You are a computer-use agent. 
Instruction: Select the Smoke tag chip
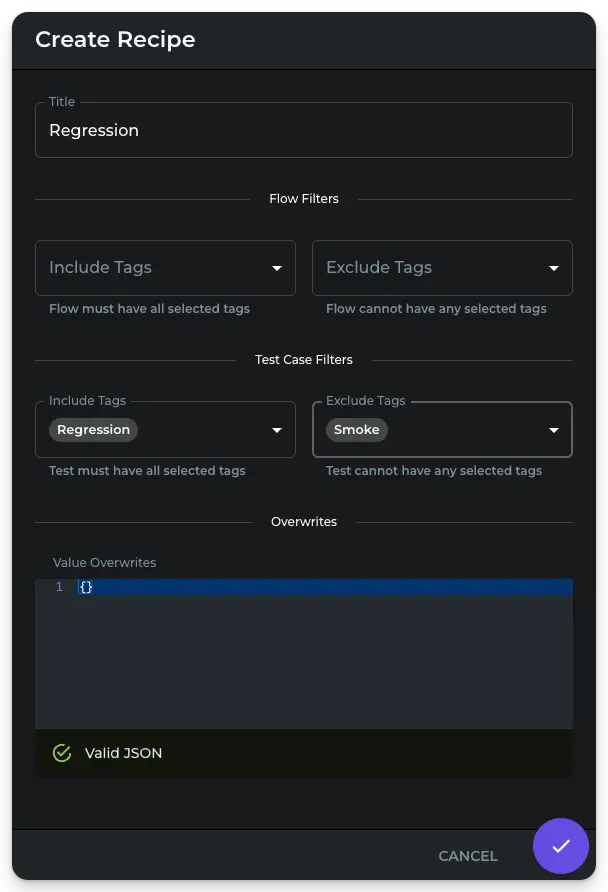356,430
